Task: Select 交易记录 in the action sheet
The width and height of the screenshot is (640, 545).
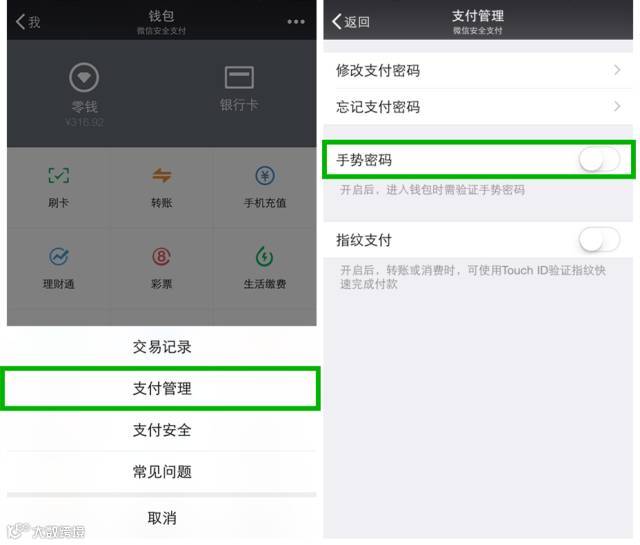Action: pos(162,347)
